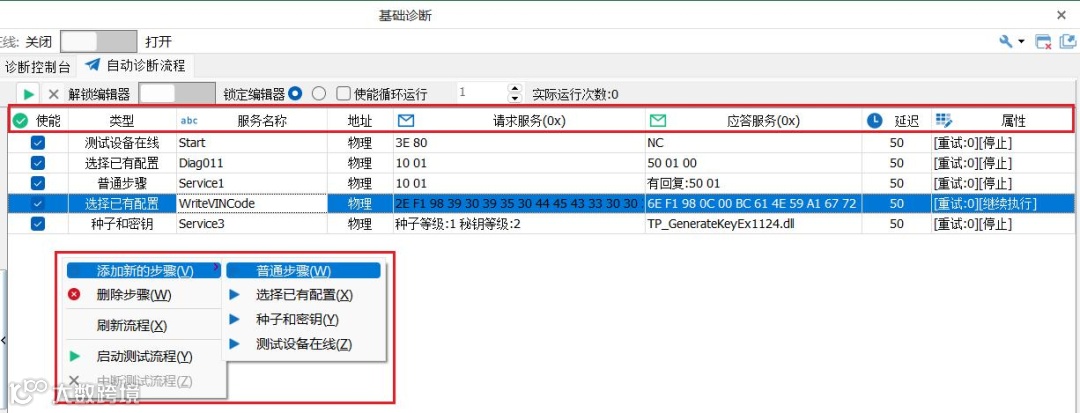Click the blue clock delay column icon
The image size is (1080, 413).
(x=874, y=121)
